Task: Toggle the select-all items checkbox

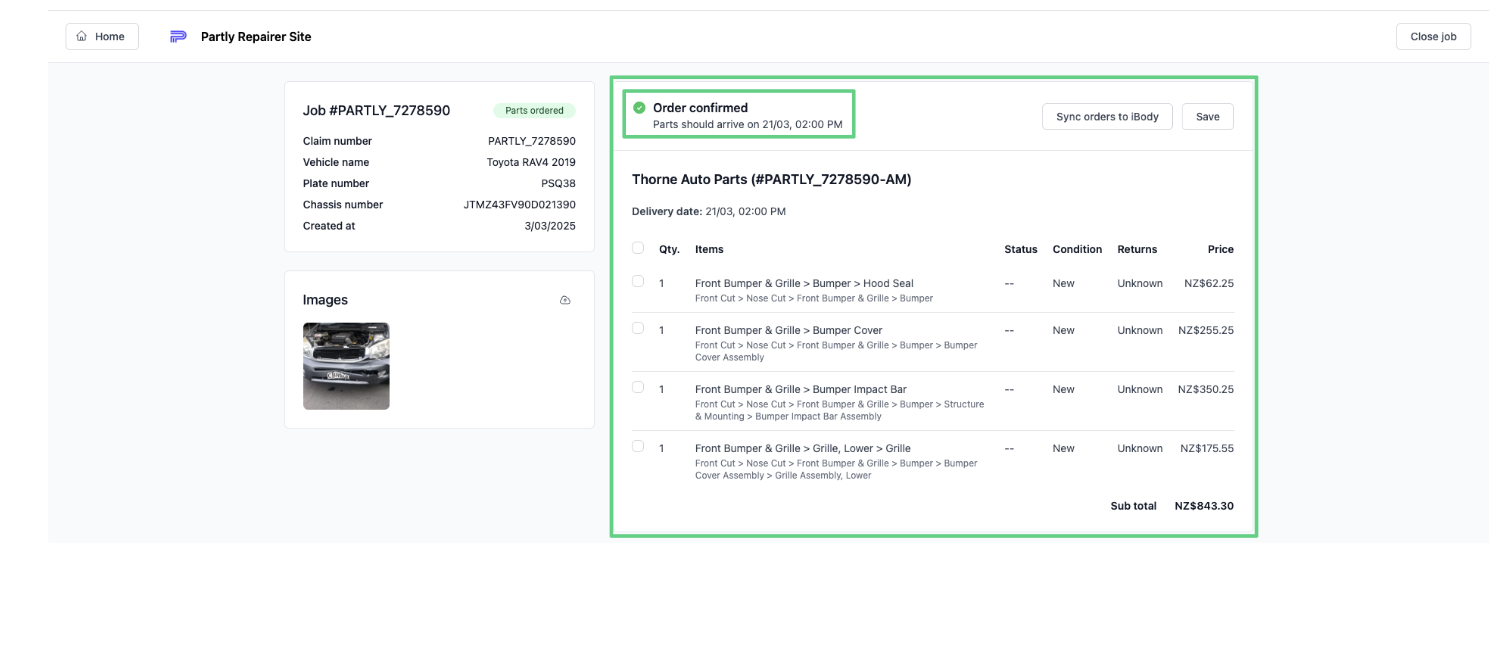Action: click(638, 248)
